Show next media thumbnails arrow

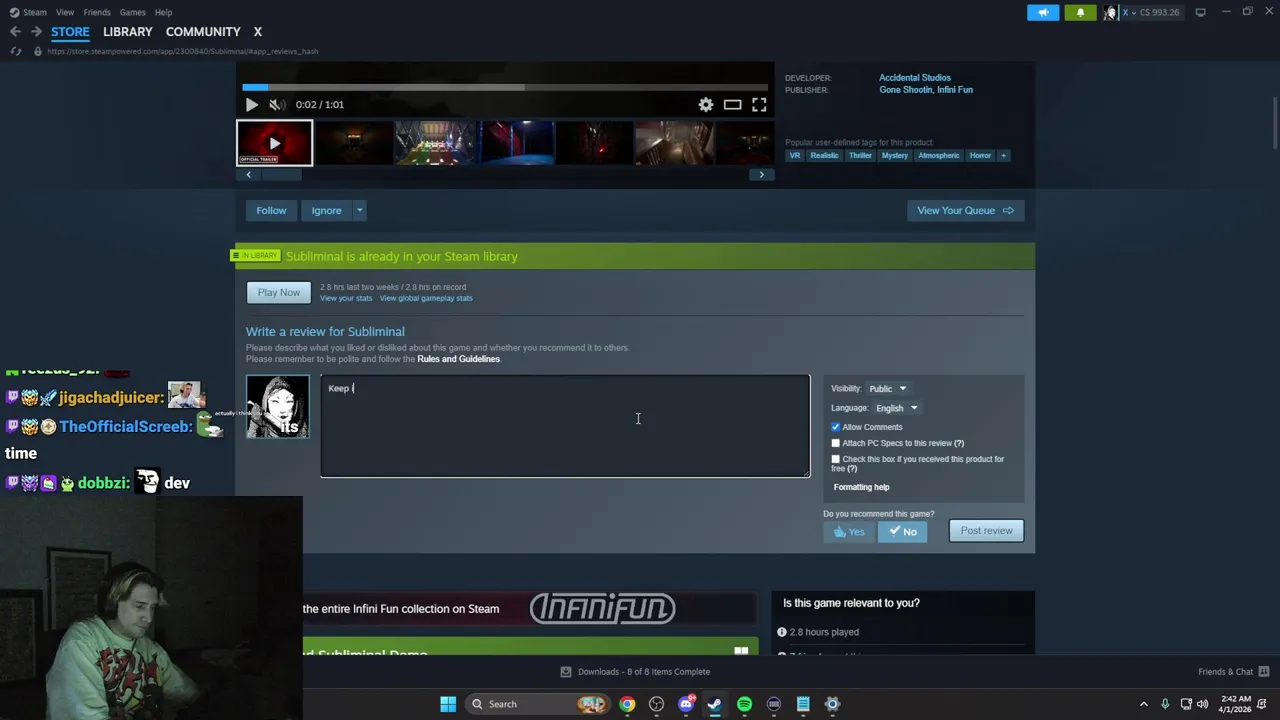coord(761,174)
